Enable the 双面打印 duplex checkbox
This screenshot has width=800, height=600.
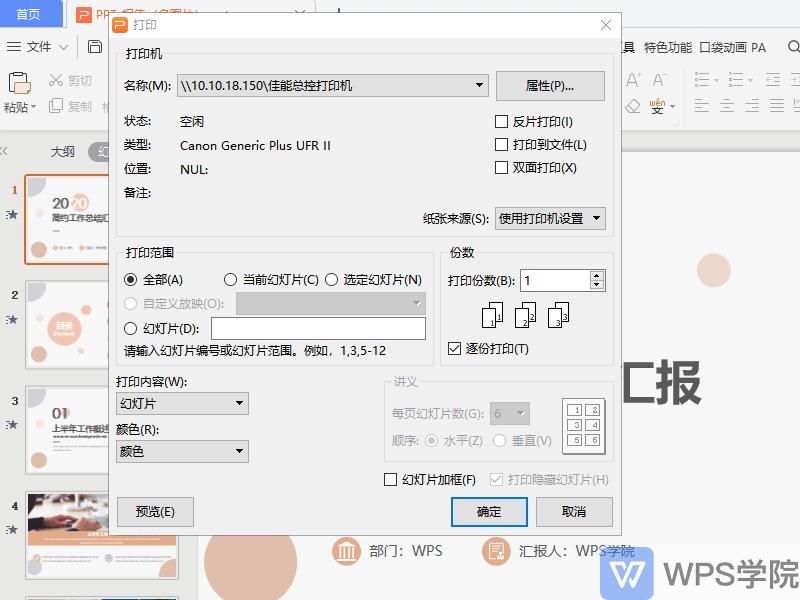[502, 167]
